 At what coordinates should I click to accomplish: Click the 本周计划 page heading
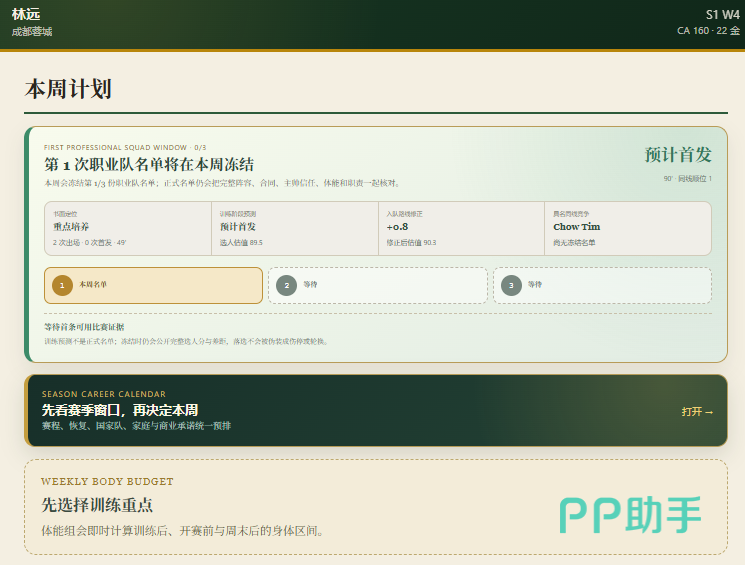(x=68, y=89)
